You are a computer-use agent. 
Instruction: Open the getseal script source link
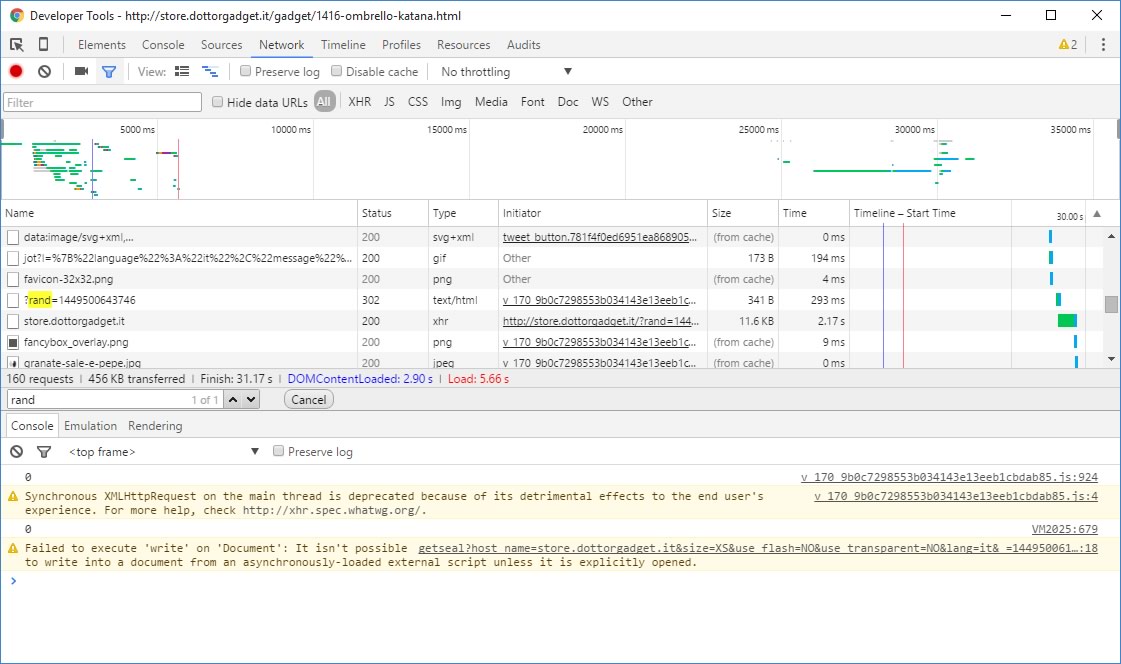tap(758, 548)
